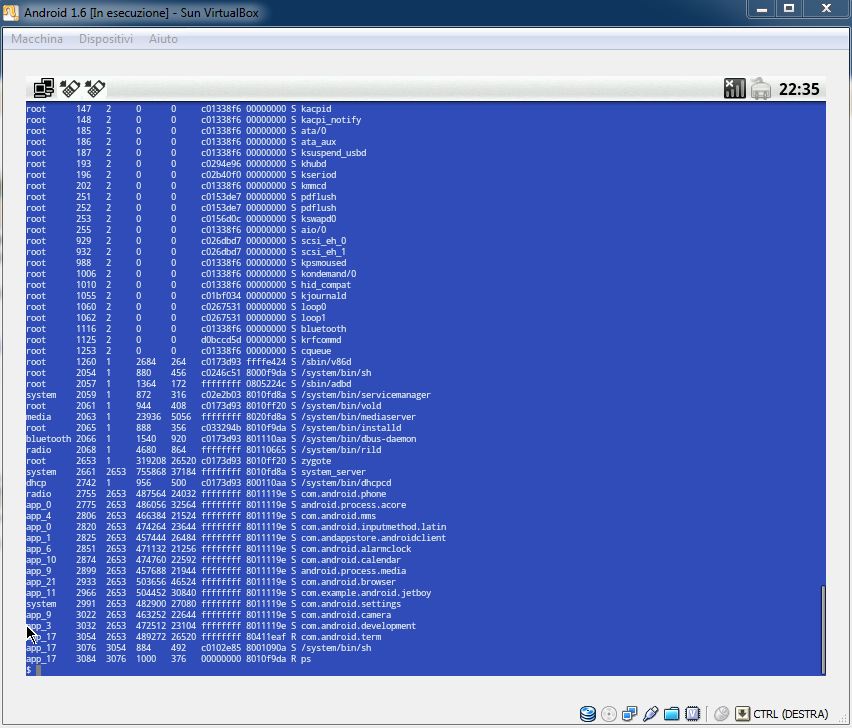Click the VirtualBox CD/DVD drive icon
Viewport: 852px width, 728px height.
pos(609,713)
